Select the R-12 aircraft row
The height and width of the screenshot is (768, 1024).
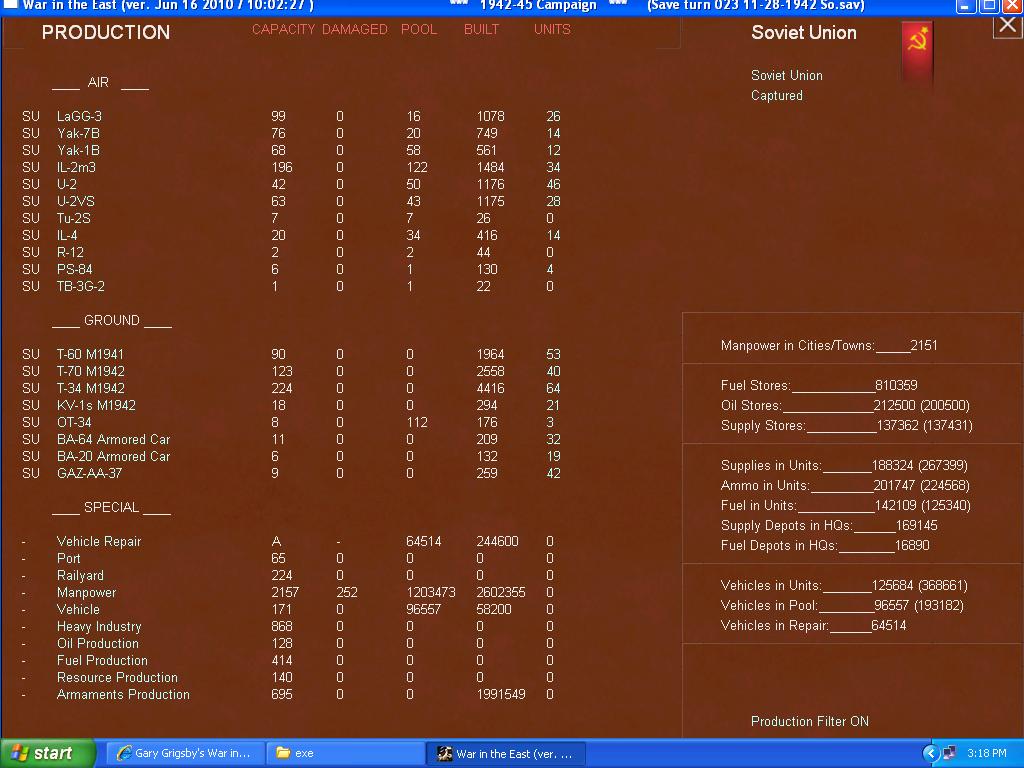pos(291,252)
